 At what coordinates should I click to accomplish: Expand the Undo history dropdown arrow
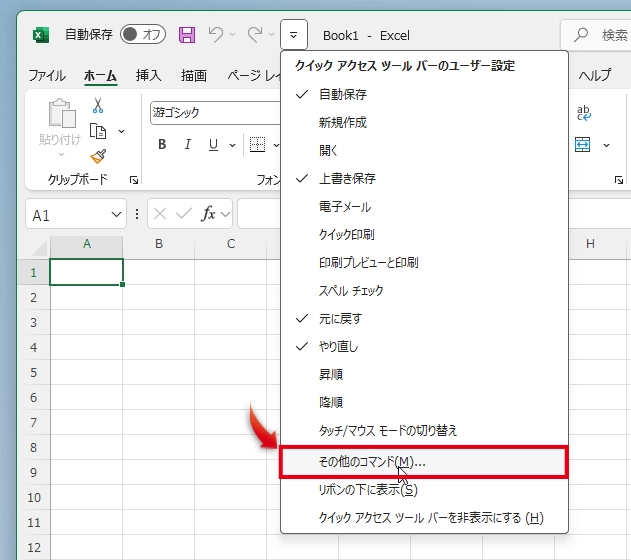(233, 35)
